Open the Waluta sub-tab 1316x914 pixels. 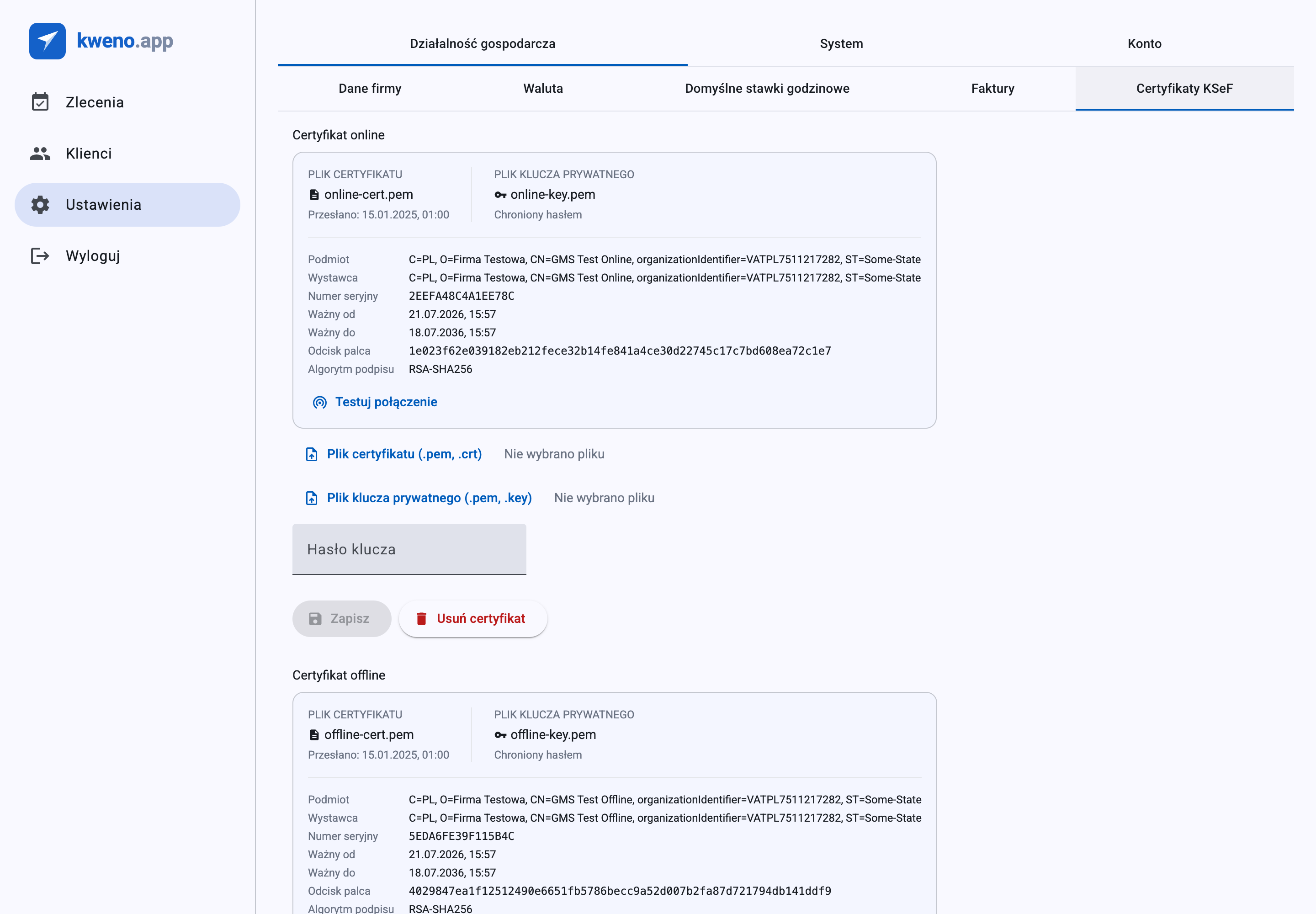click(x=543, y=88)
